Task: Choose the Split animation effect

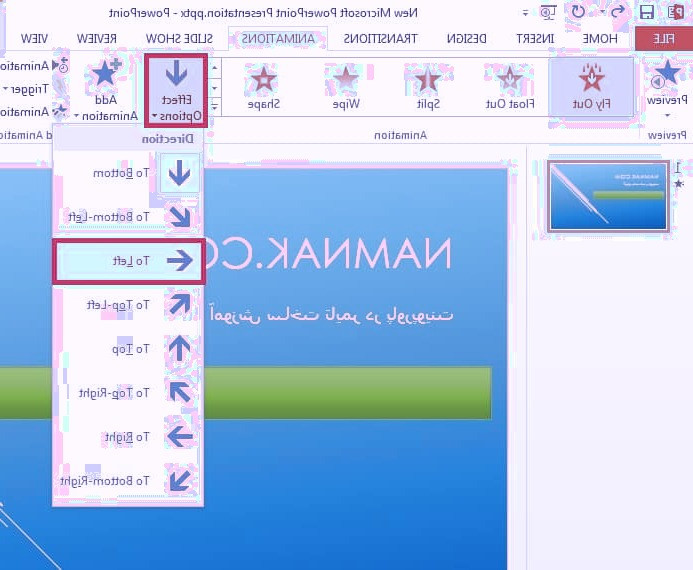Action: click(428, 86)
